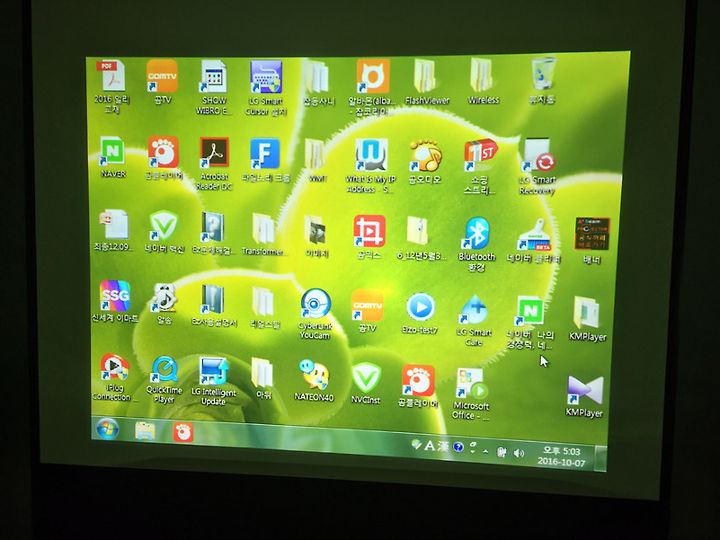Launch 네이버 백신 antivirus
This screenshot has width=720, height=540.
point(164,232)
